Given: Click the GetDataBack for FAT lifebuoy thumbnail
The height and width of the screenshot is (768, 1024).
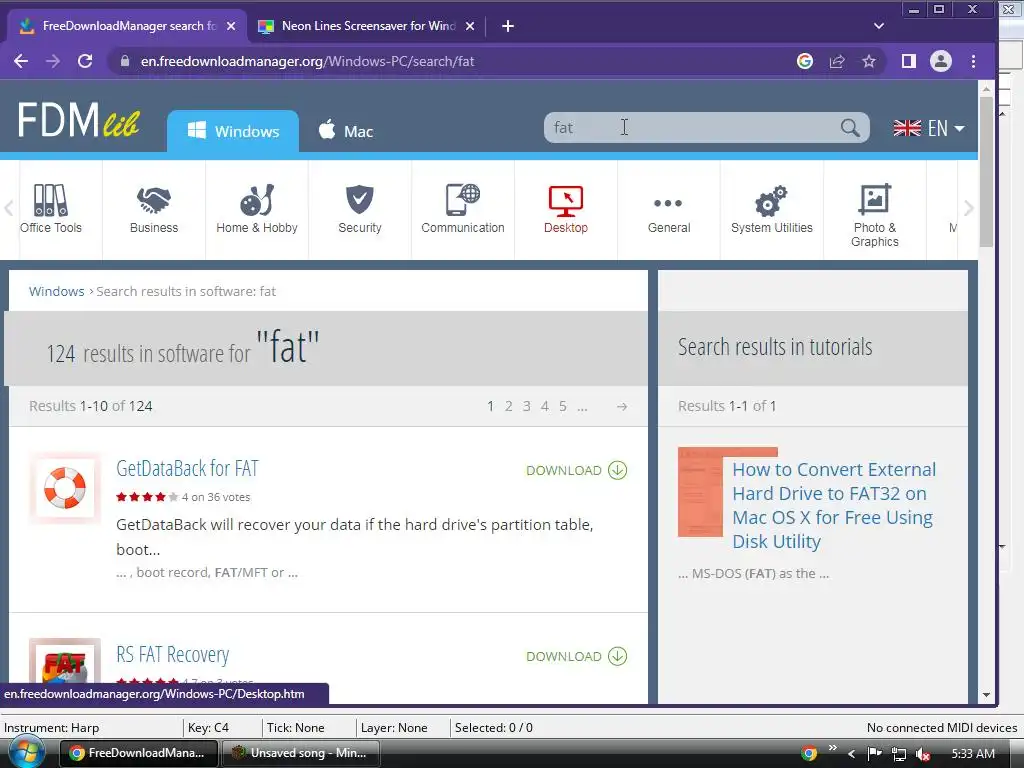Looking at the screenshot, I should tap(65, 488).
